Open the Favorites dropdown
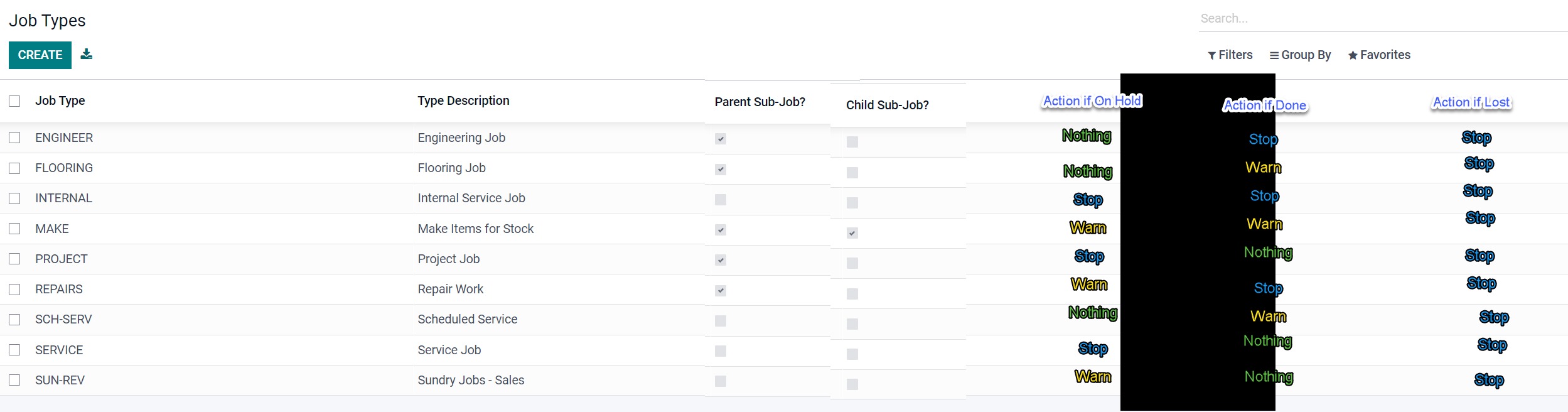Image resolution: width=1568 pixels, height=412 pixels. [x=1379, y=55]
